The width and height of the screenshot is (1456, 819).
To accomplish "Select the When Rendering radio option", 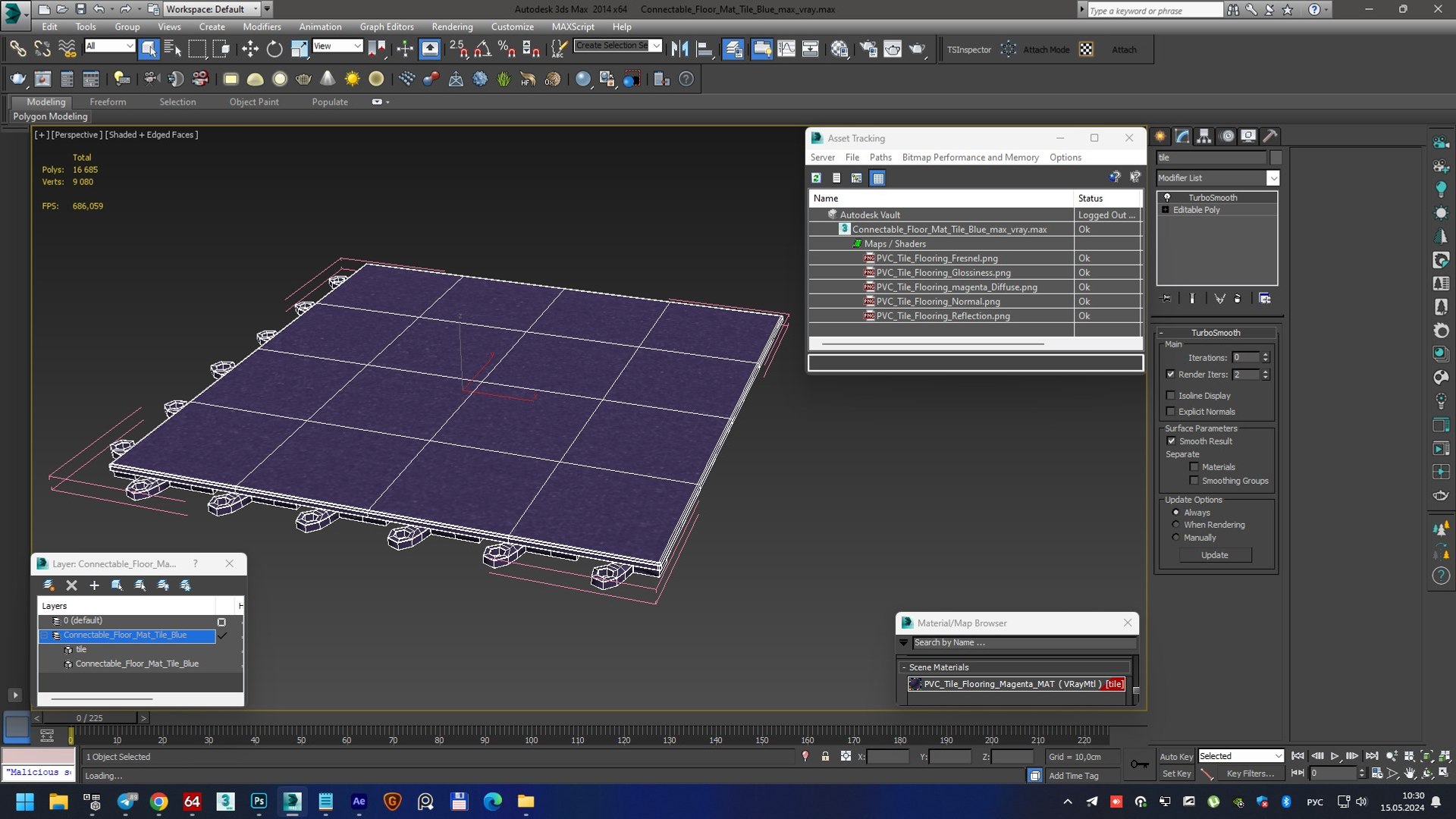I will coord(1176,525).
